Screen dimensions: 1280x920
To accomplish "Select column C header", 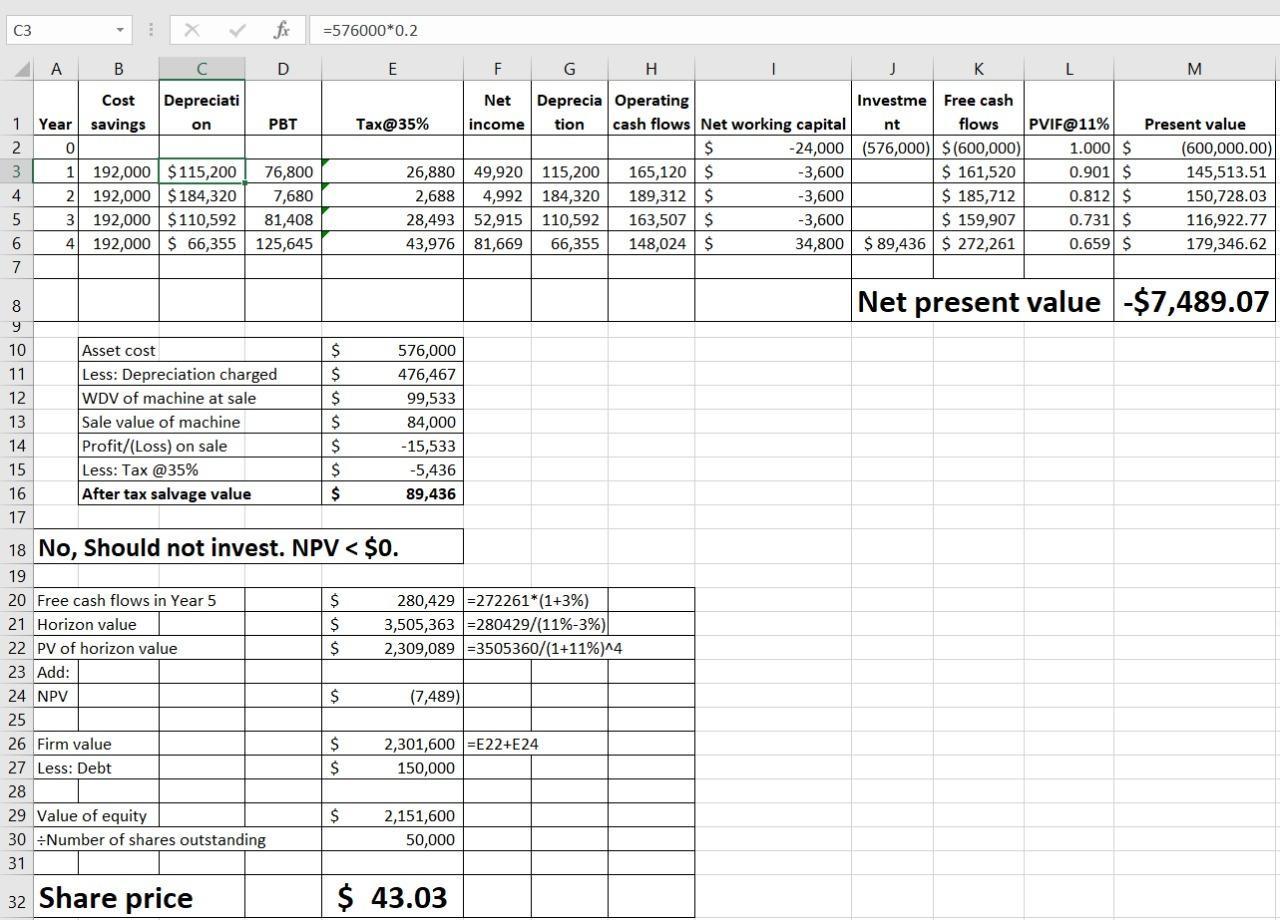I will (201, 68).
